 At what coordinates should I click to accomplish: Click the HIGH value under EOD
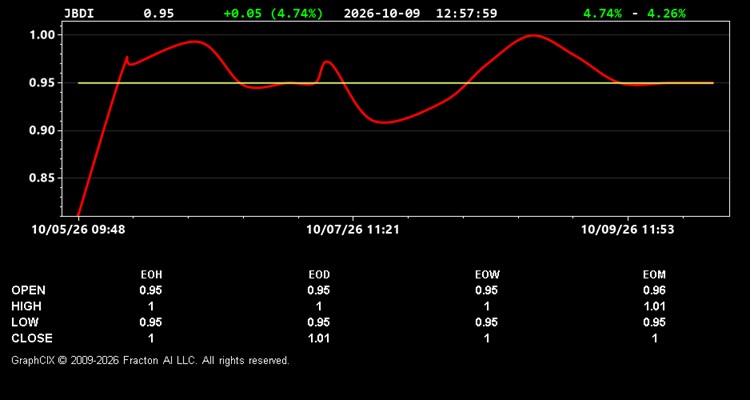coord(319,306)
